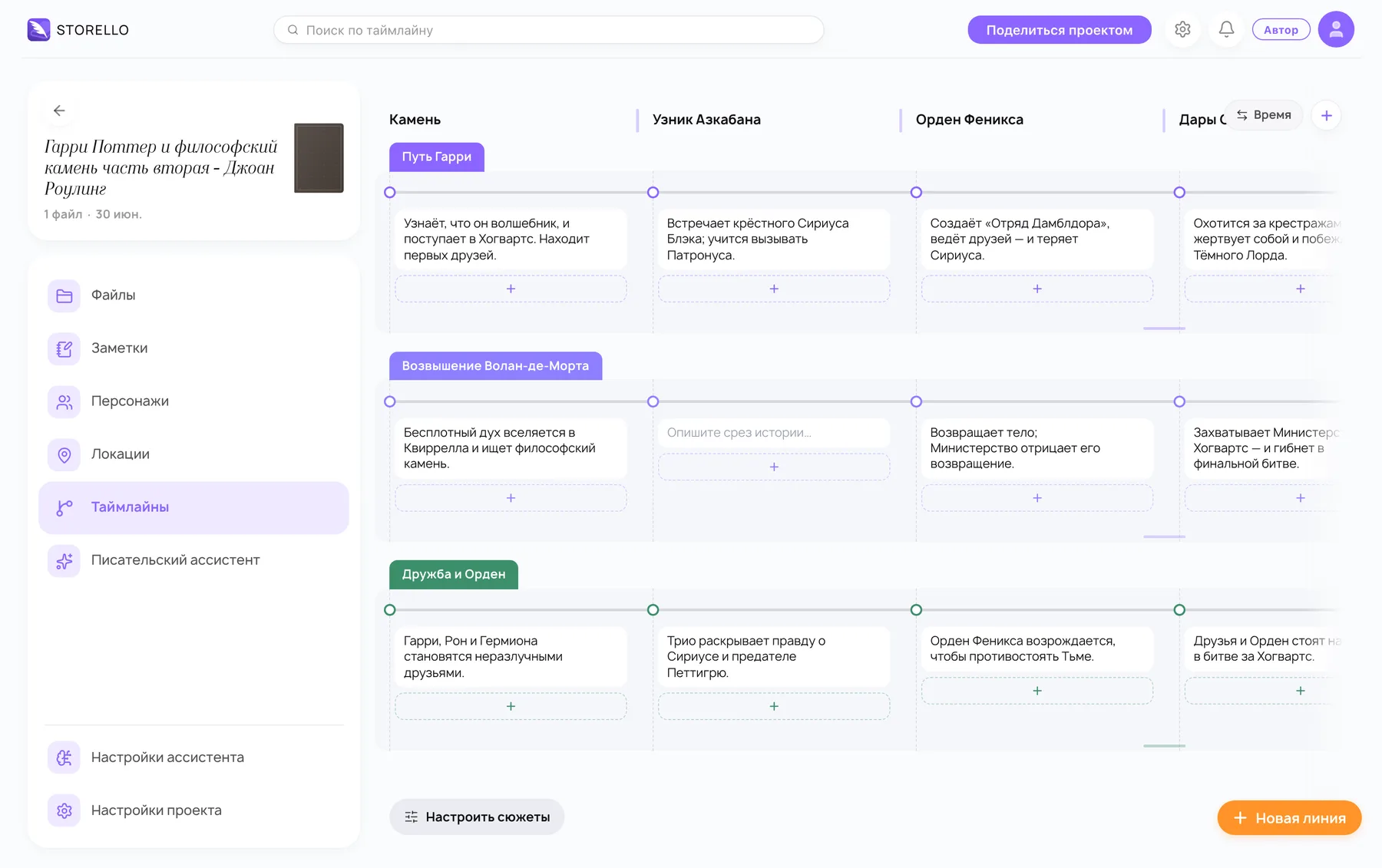The width and height of the screenshot is (1382, 868).
Task: Add card under 'Возвращает тело'
Action: click(x=1037, y=498)
